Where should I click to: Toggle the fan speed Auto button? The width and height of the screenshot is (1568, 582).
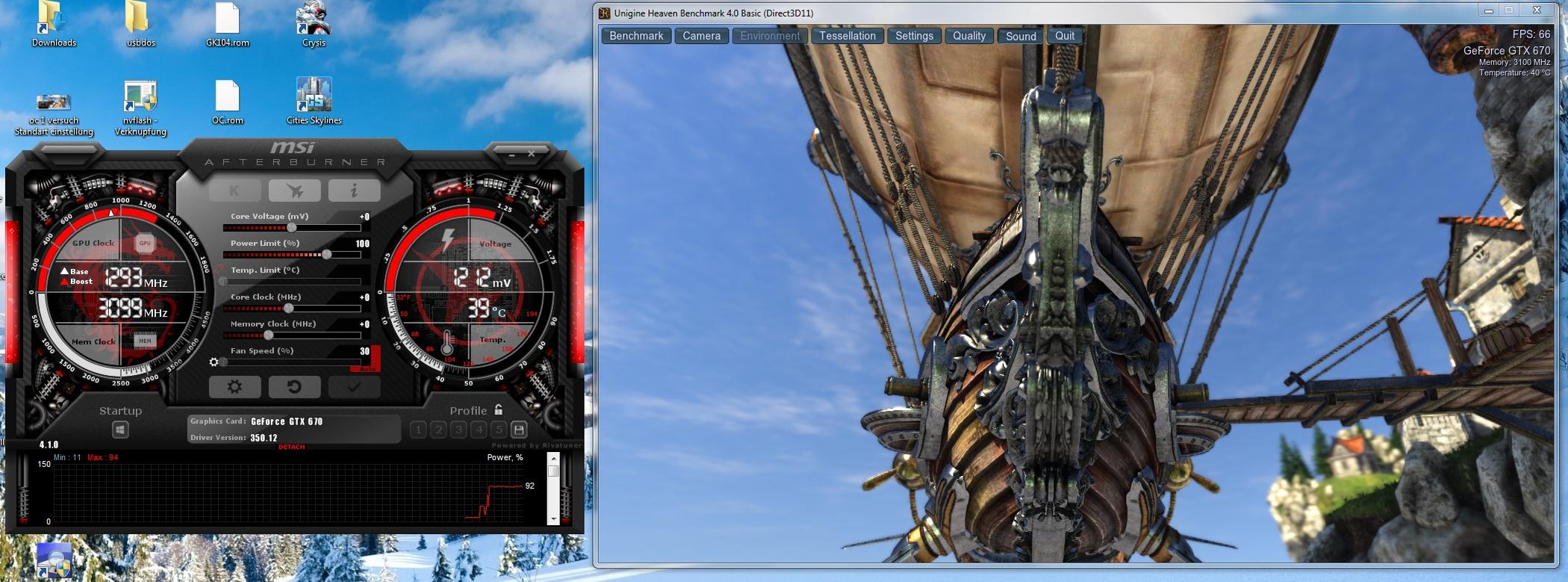[x=367, y=369]
